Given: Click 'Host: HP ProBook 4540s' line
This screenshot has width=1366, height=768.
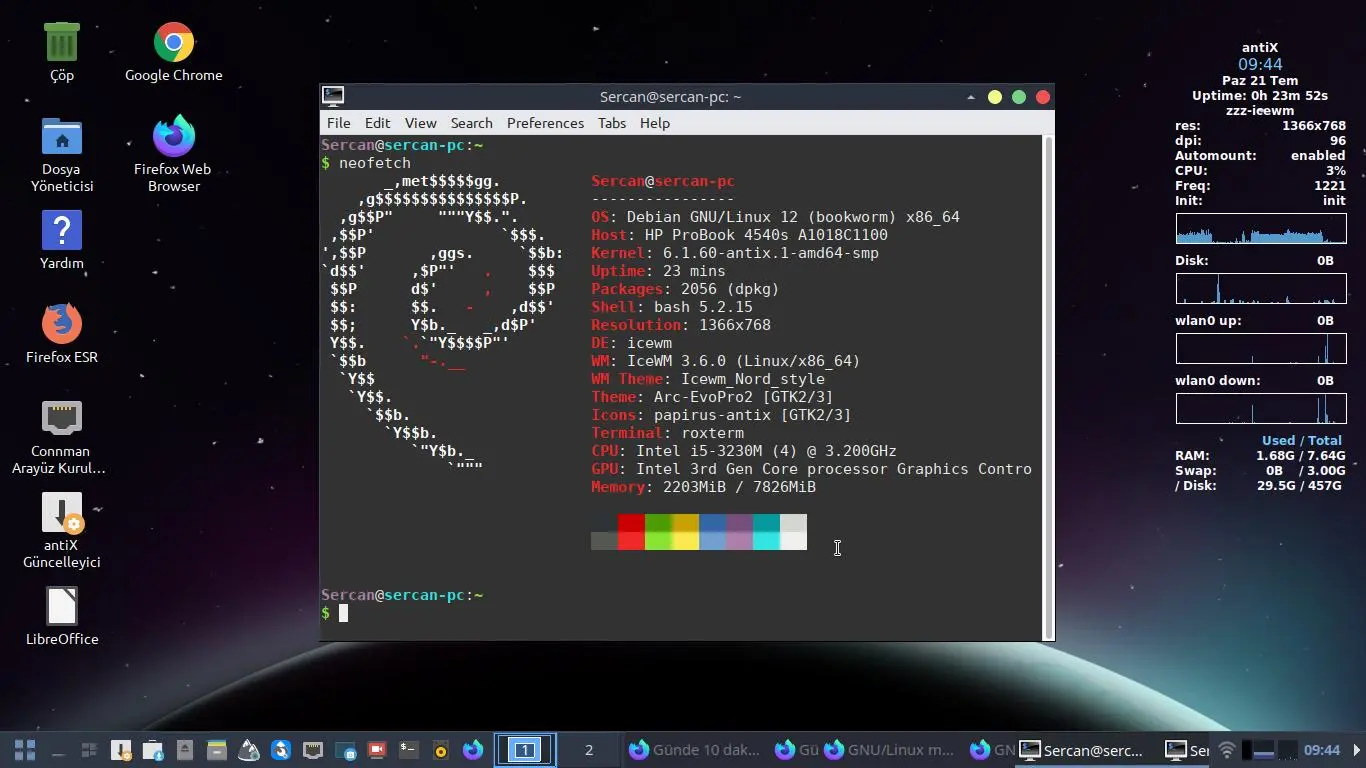Looking at the screenshot, I should [x=739, y=235].
